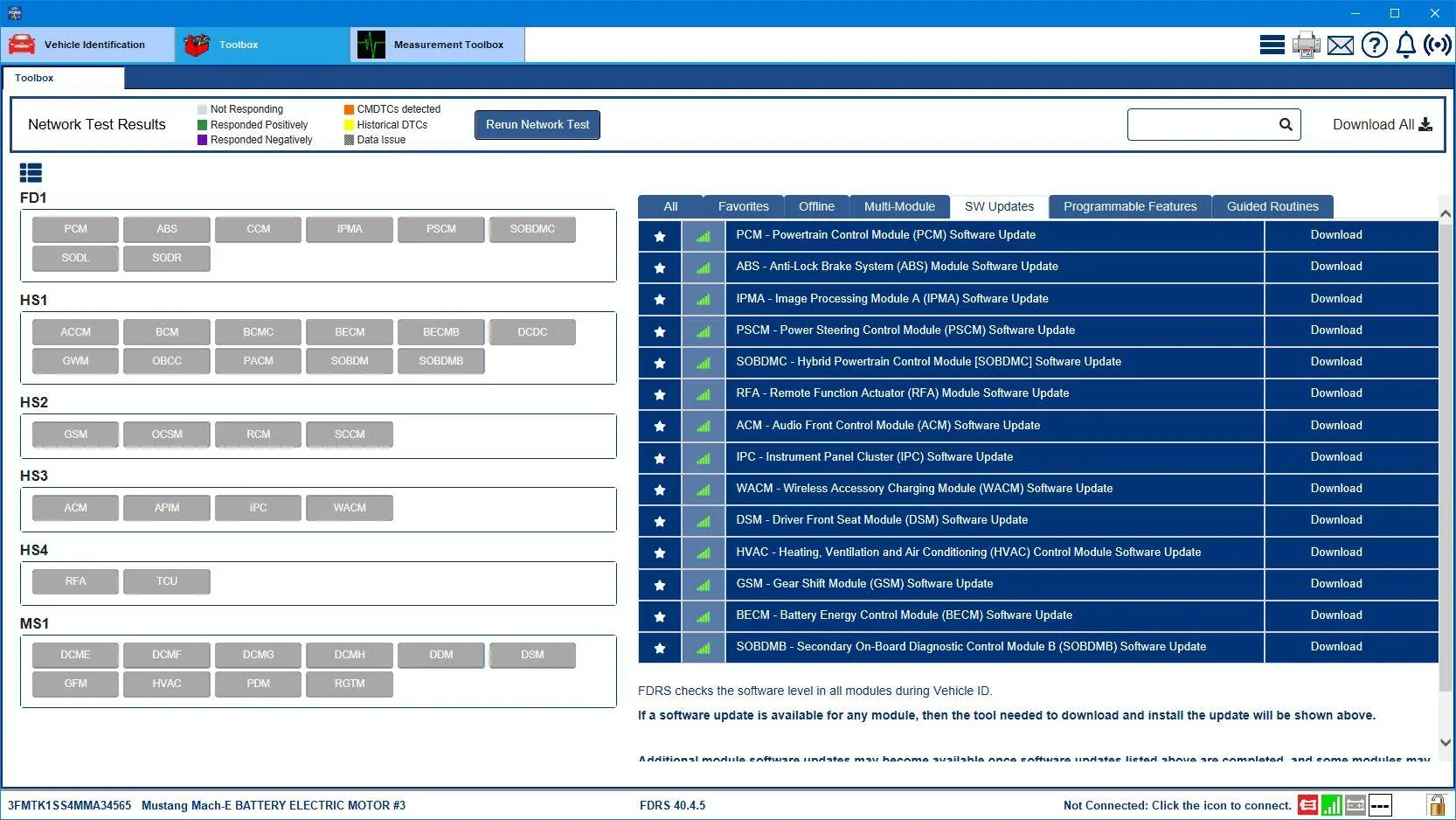Select the SCCM module button in HS2

(x=350, y=434)
